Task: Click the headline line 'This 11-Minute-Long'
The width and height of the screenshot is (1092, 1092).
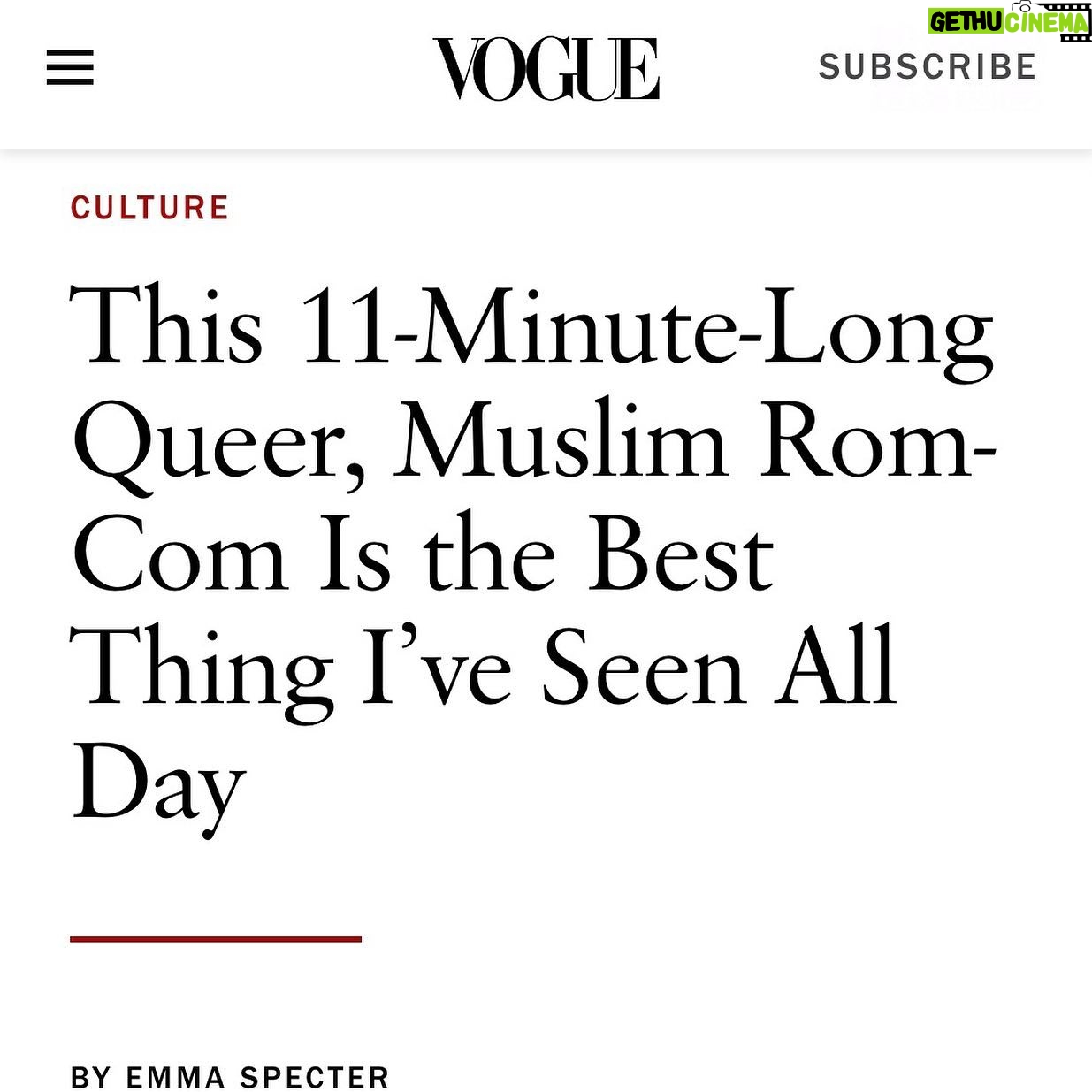Action: point(531,331)
